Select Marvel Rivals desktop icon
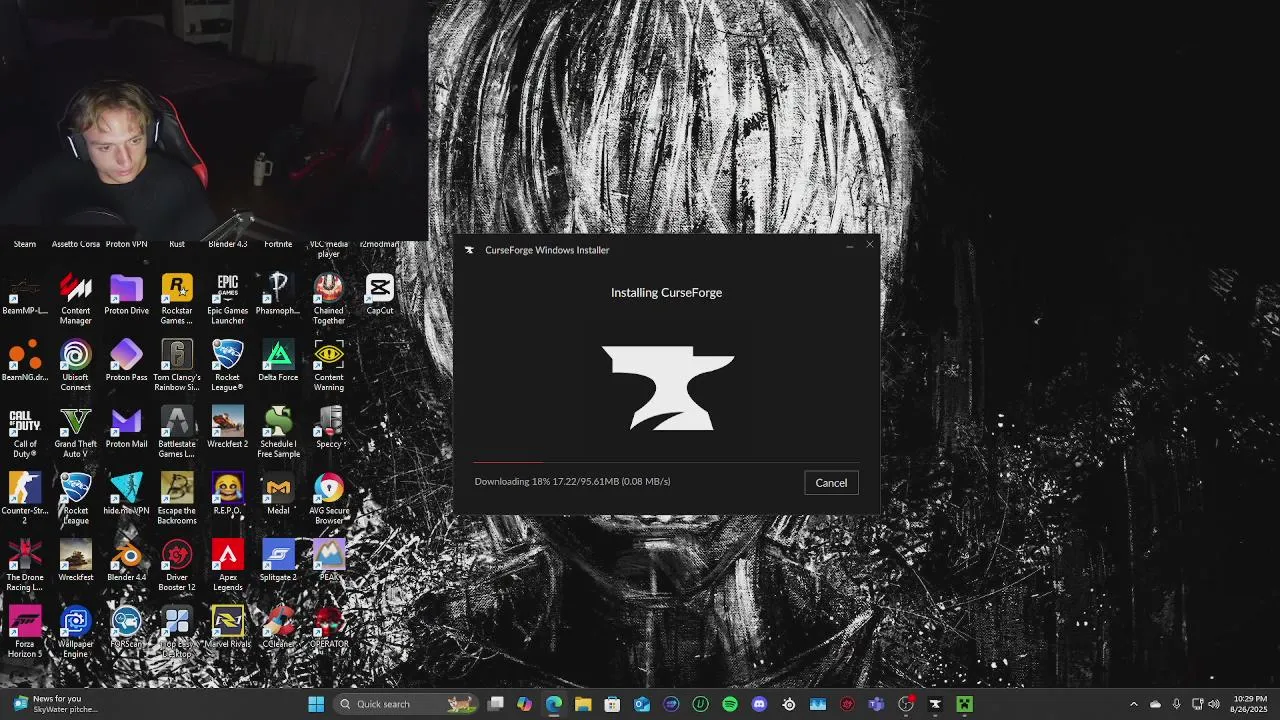This screenshot has width=1280, height=720. [x=228, y=628]
